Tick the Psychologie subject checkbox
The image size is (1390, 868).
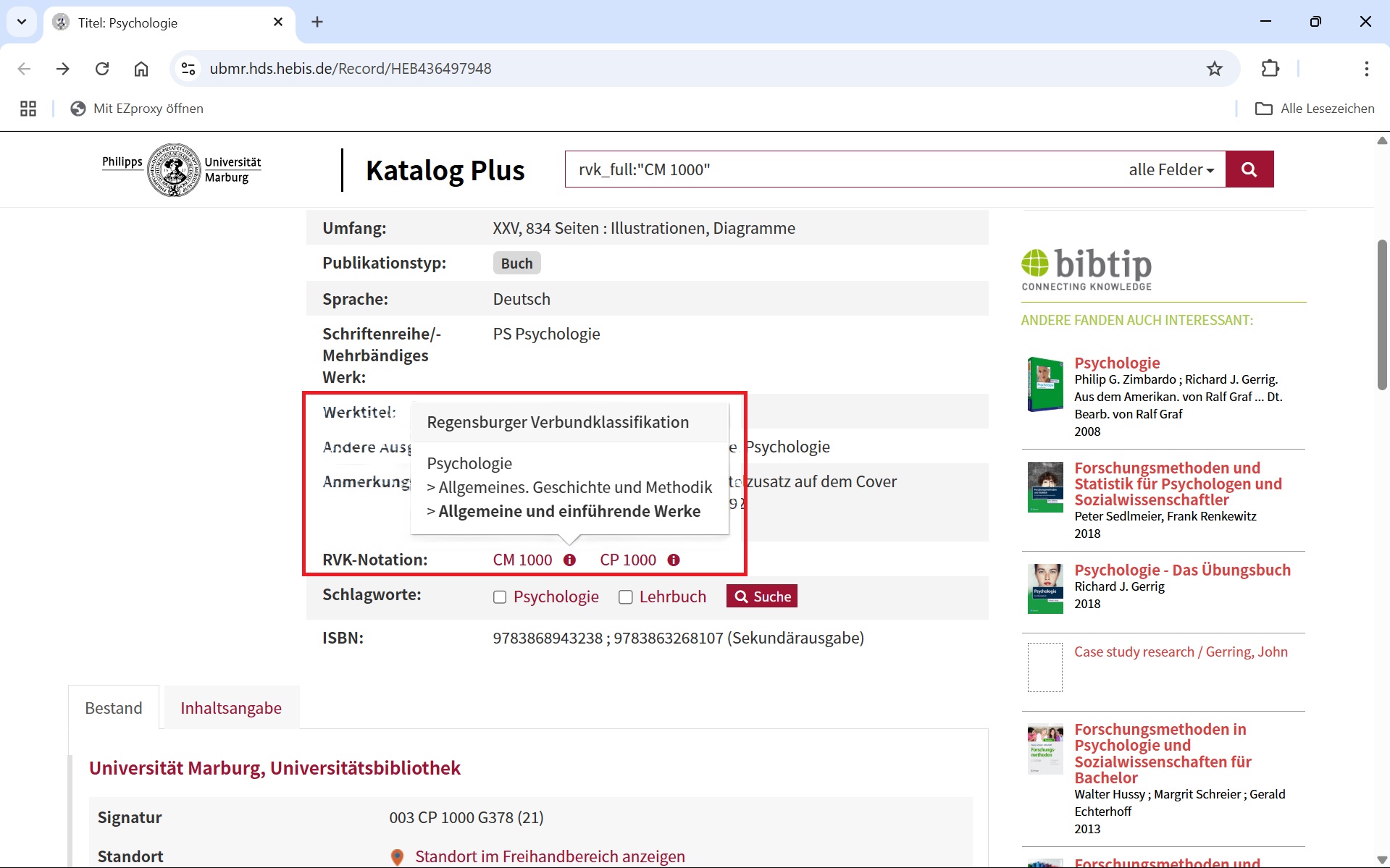500,597
